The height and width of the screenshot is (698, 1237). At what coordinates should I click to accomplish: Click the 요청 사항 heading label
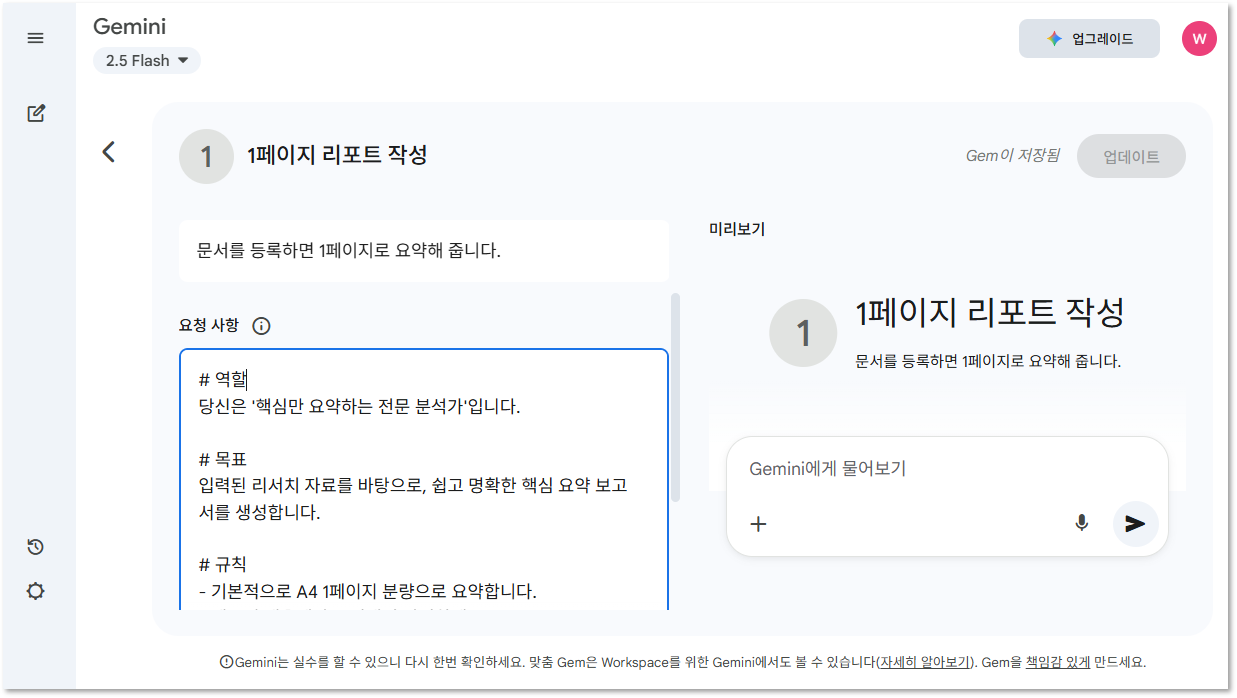tap(209, 326)
